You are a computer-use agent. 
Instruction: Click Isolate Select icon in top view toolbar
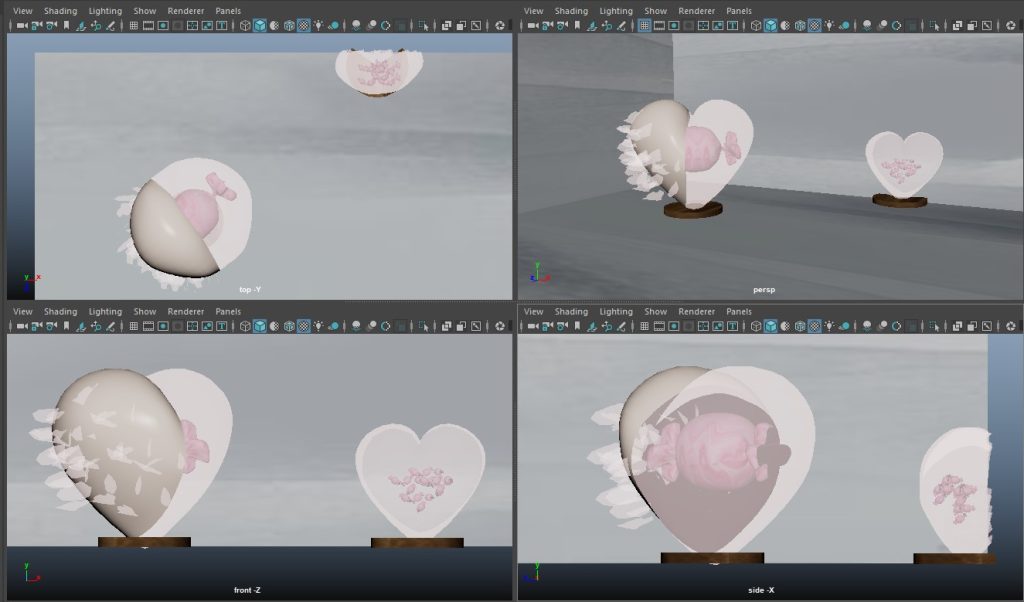[x=424, y=25]
